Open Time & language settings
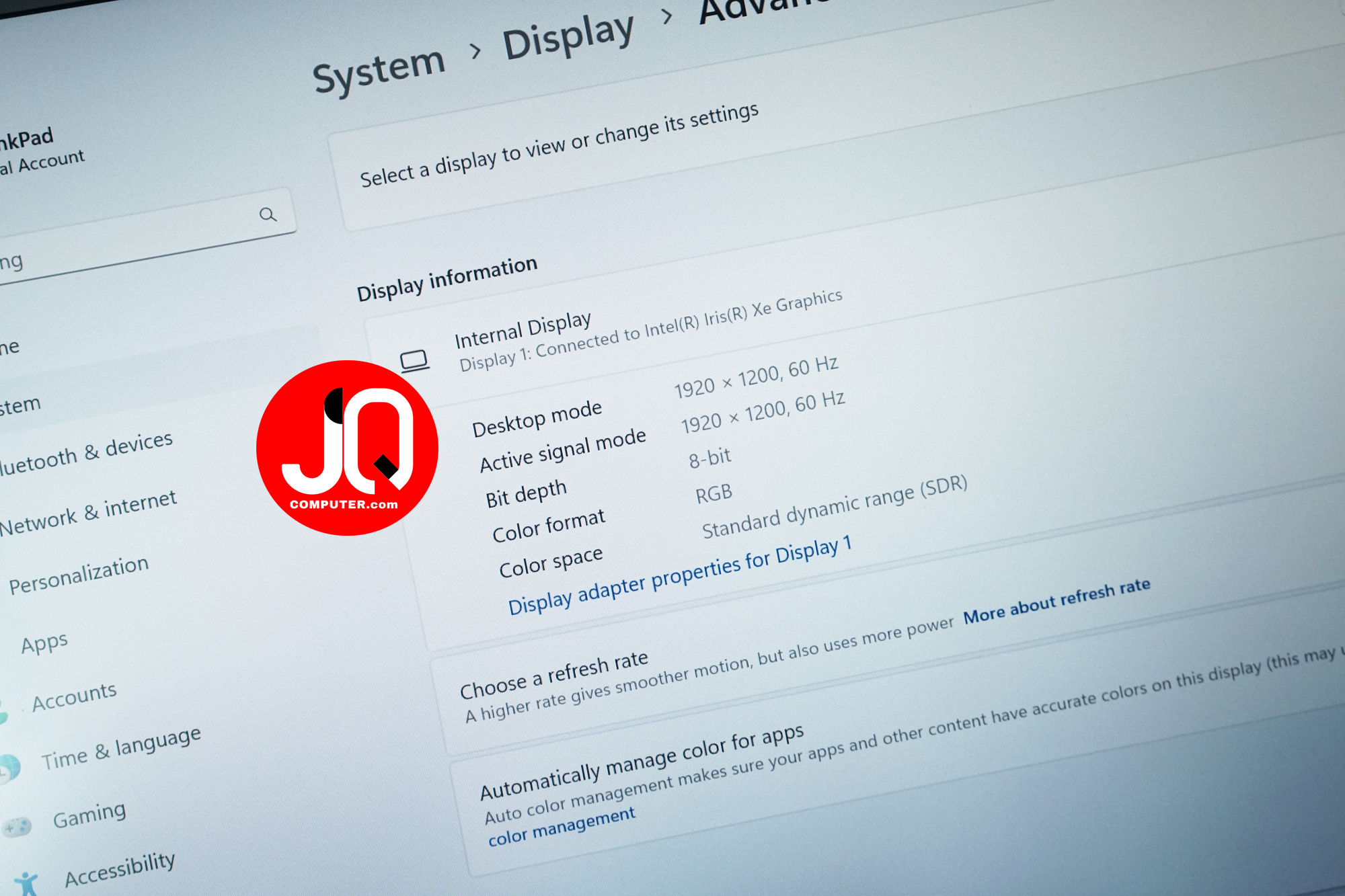 click(121, 747)
